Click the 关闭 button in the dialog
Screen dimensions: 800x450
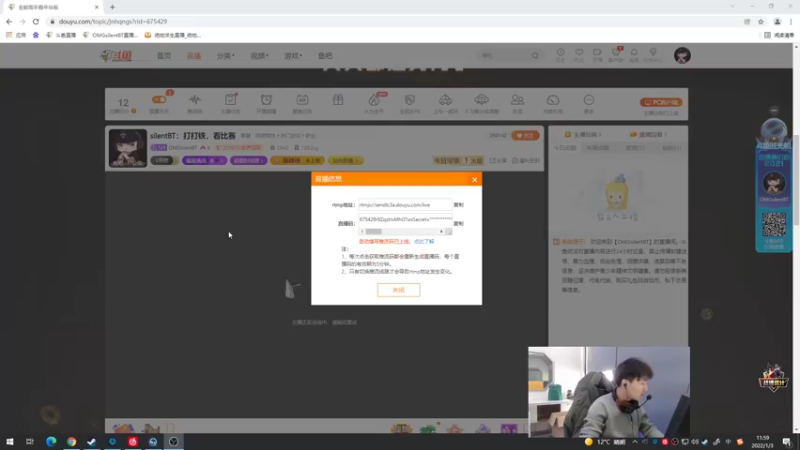(x=398, y=290)
